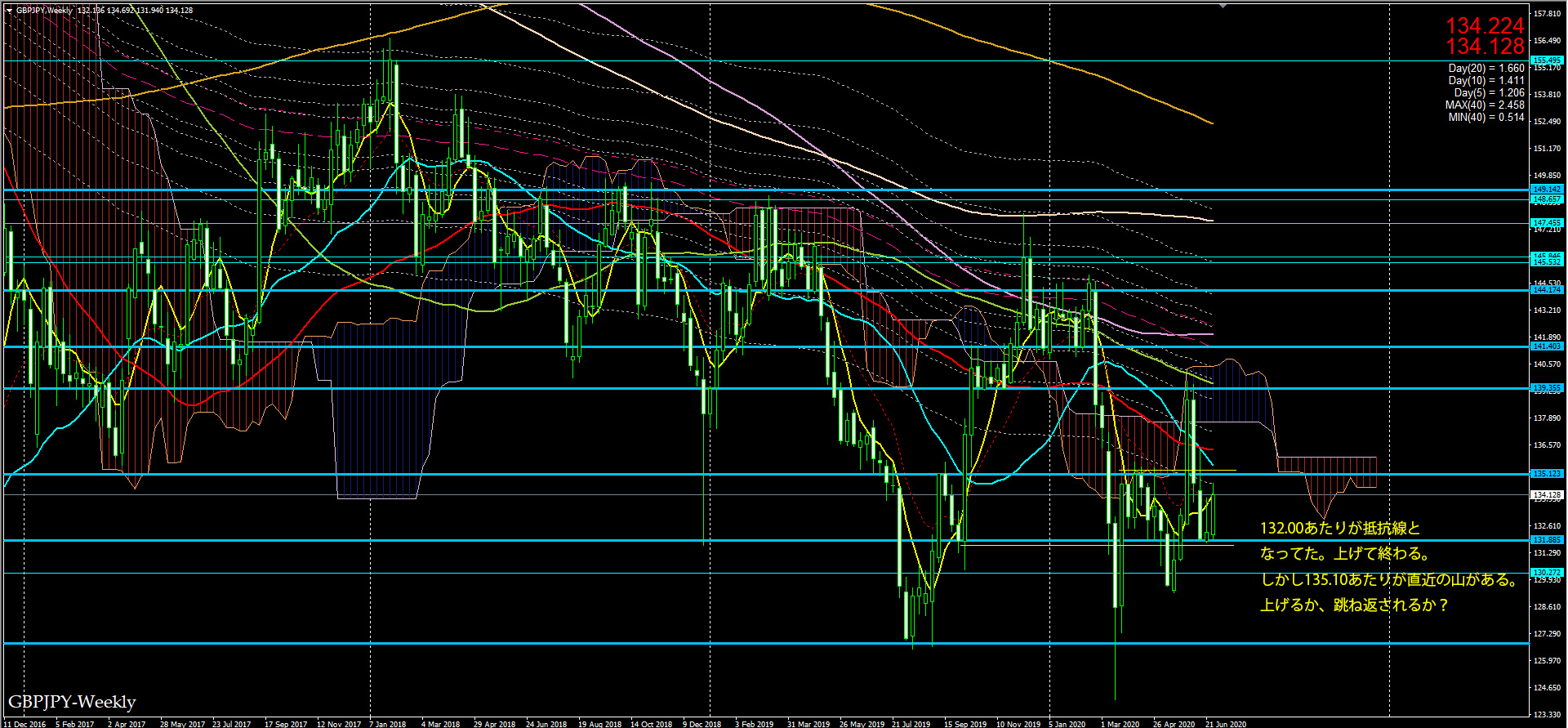Click the 128.610 price axis label
The image size is (1568, 728).
pyautogui.click(x=1548, y=607)
